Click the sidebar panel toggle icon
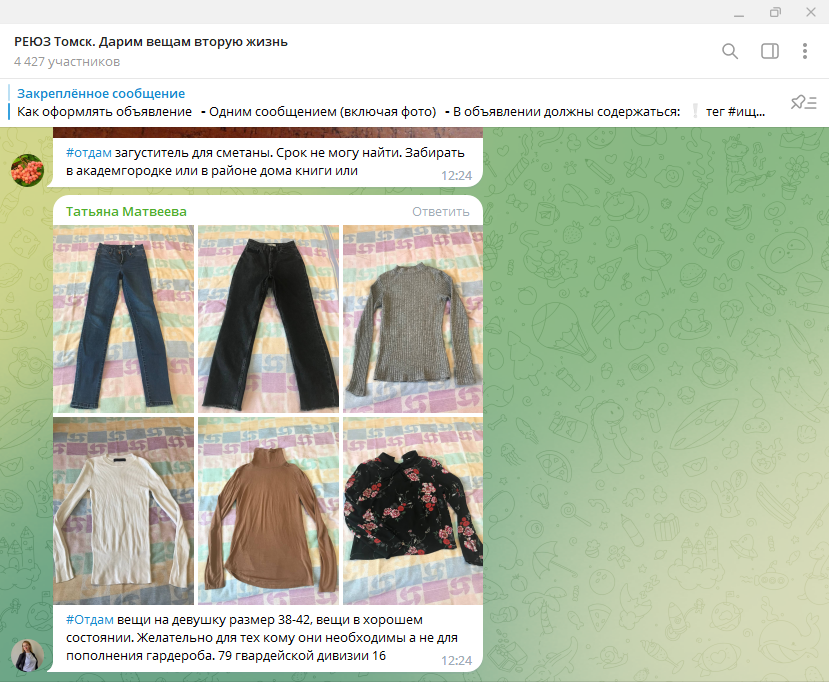The image size is (829, 682). pyautogui.click(x=768, y=51)
